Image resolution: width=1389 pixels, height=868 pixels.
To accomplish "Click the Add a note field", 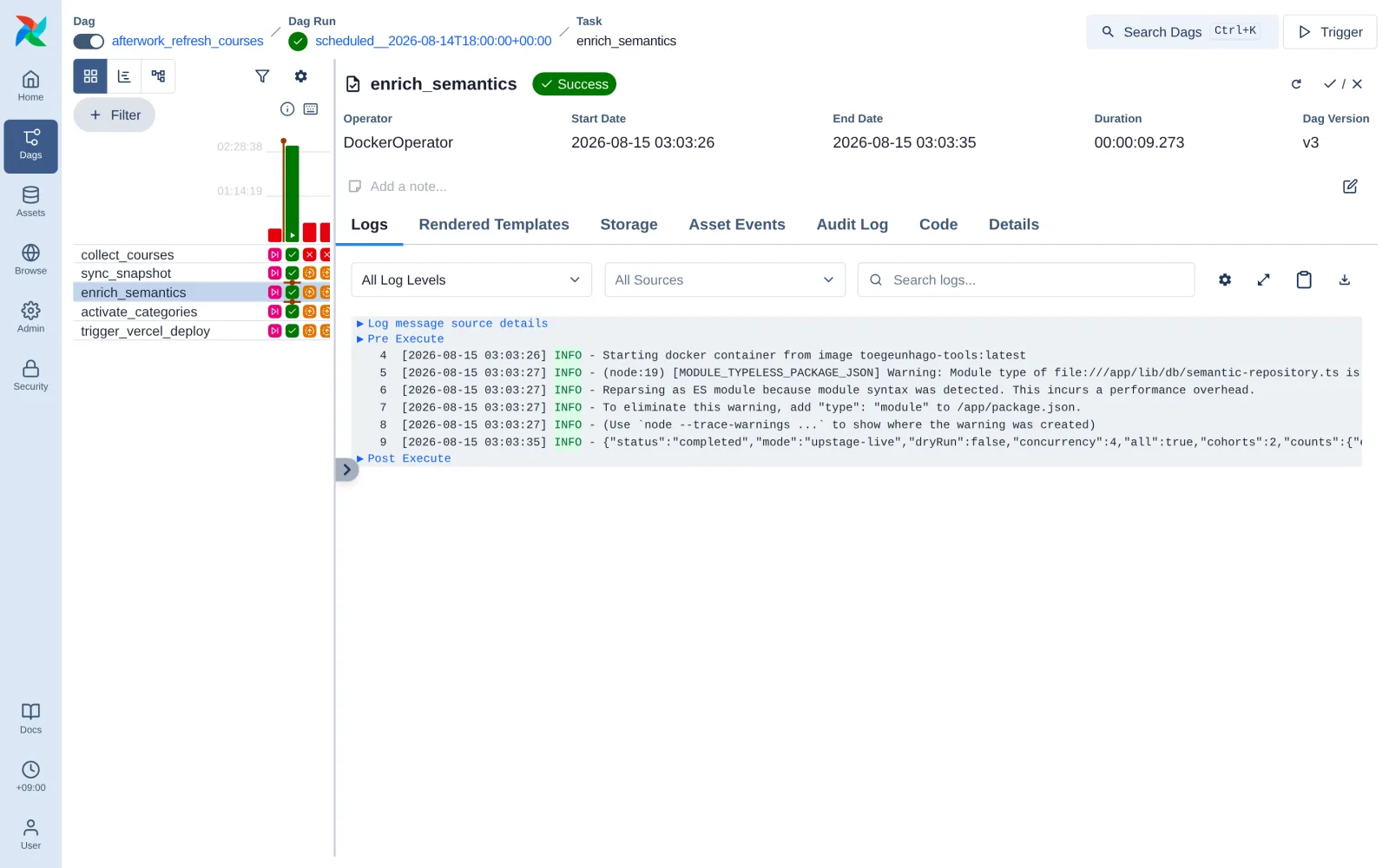I will tap(408, 187).
